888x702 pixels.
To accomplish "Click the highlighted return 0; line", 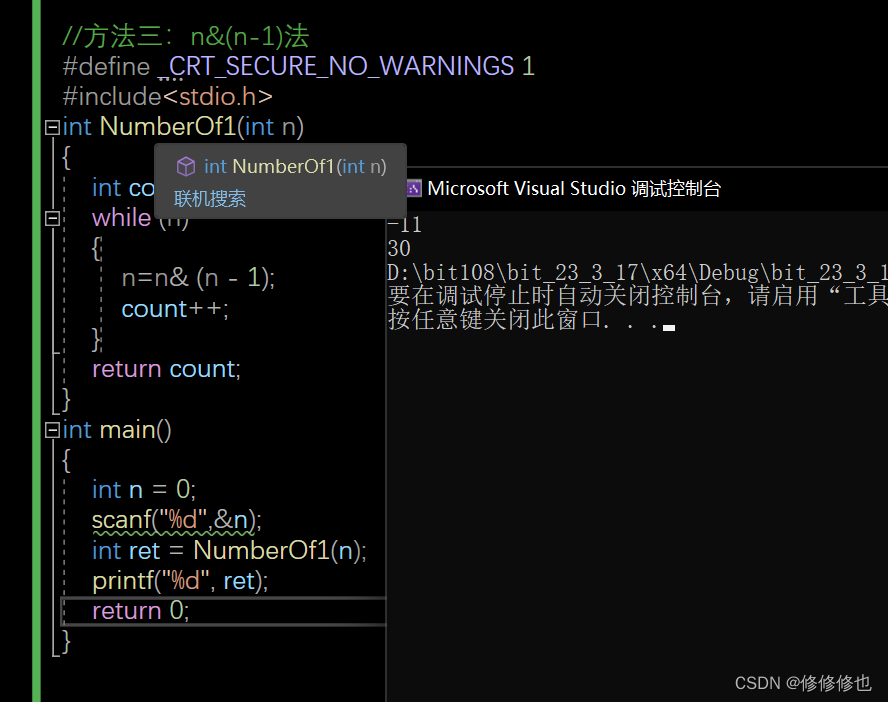I will [x=140, y=611].
